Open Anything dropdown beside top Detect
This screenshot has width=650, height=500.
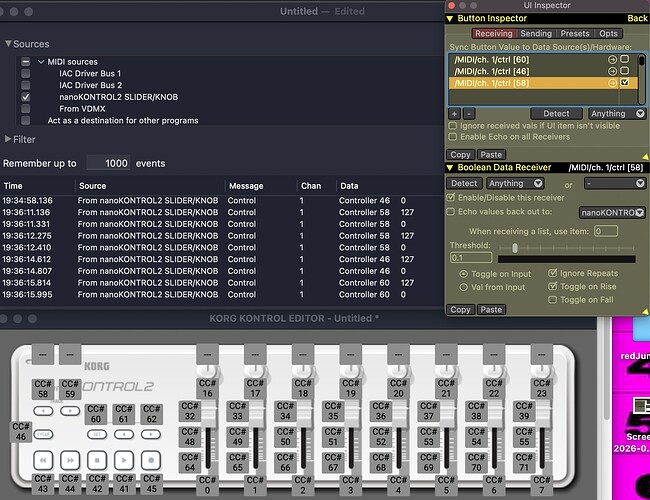[617, 114]
